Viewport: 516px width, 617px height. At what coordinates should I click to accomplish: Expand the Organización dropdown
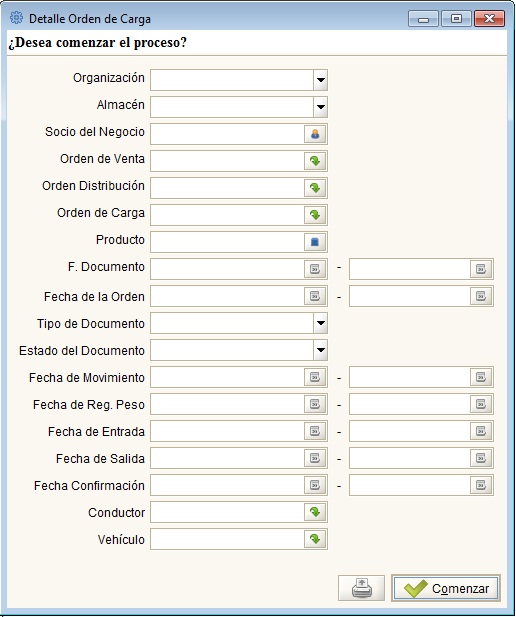pyautogui.click(x=321, y=80)
